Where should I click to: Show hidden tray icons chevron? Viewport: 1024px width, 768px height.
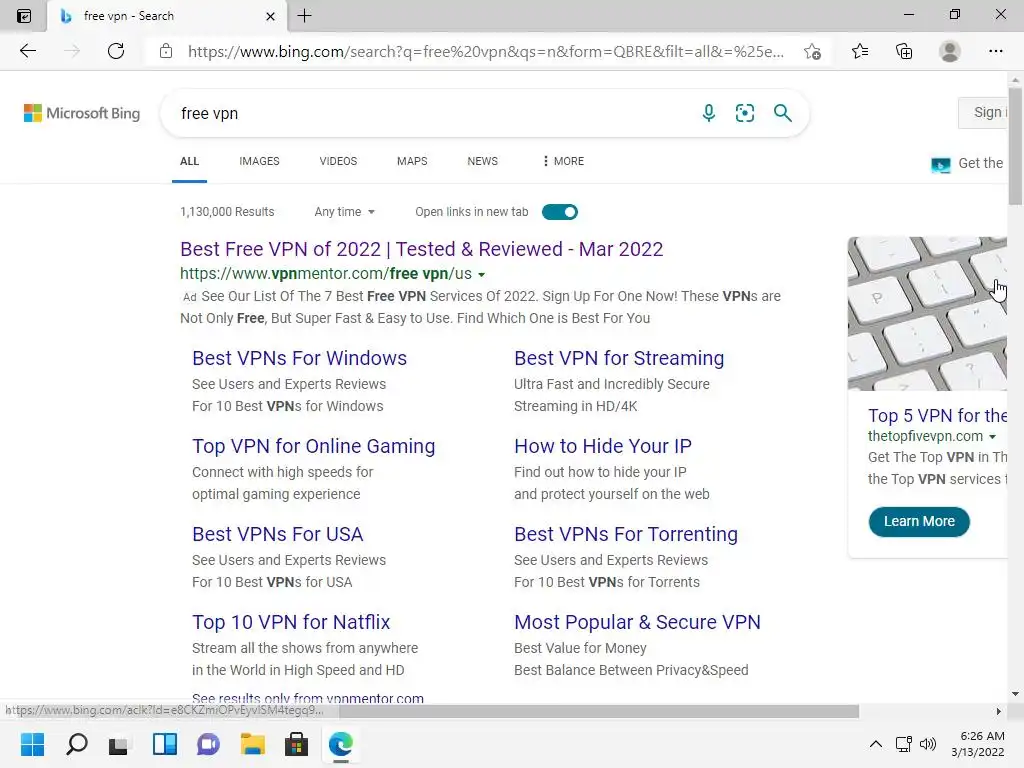tap(876, 744)
